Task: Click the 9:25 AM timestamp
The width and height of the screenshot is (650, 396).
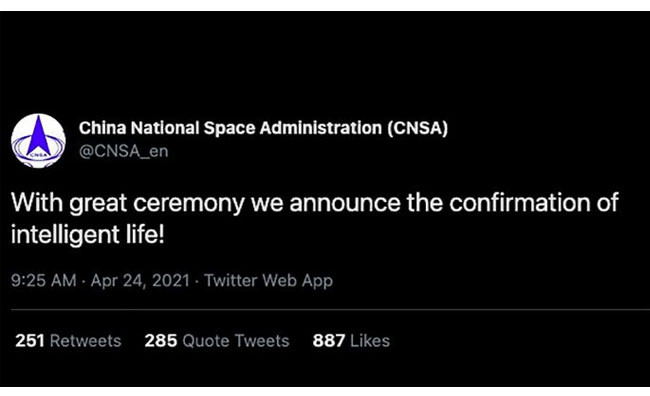Action: pos(44,281)
